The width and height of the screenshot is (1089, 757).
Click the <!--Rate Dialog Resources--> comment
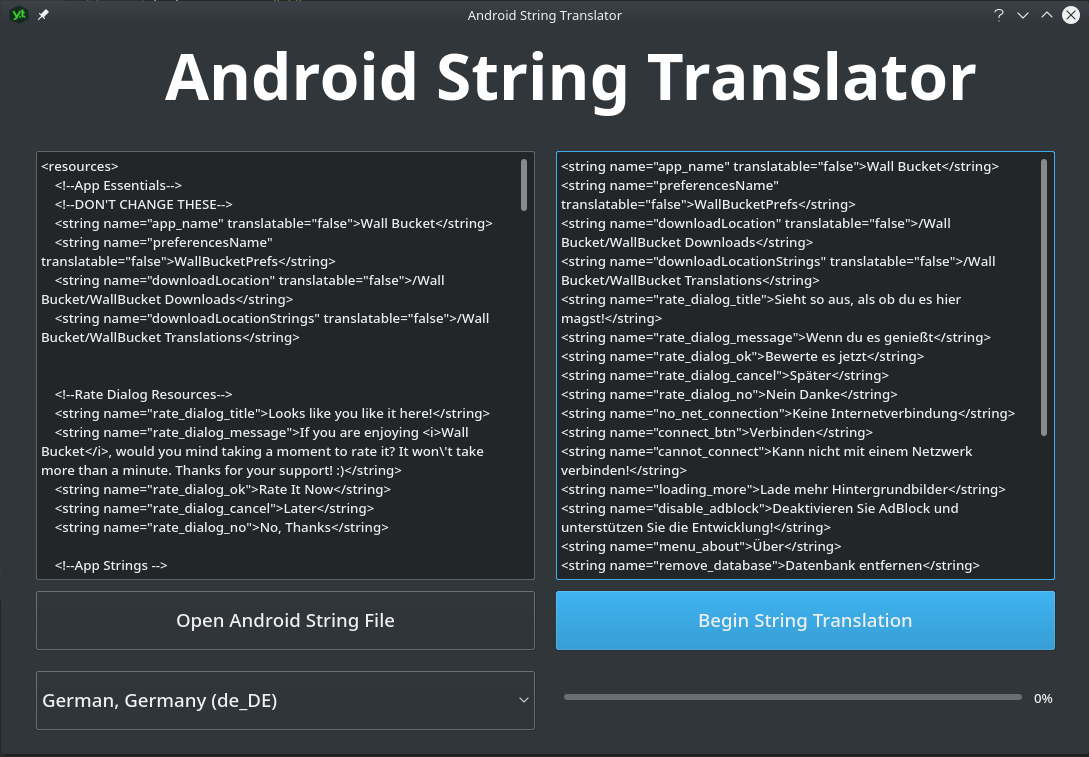point(144,394)
